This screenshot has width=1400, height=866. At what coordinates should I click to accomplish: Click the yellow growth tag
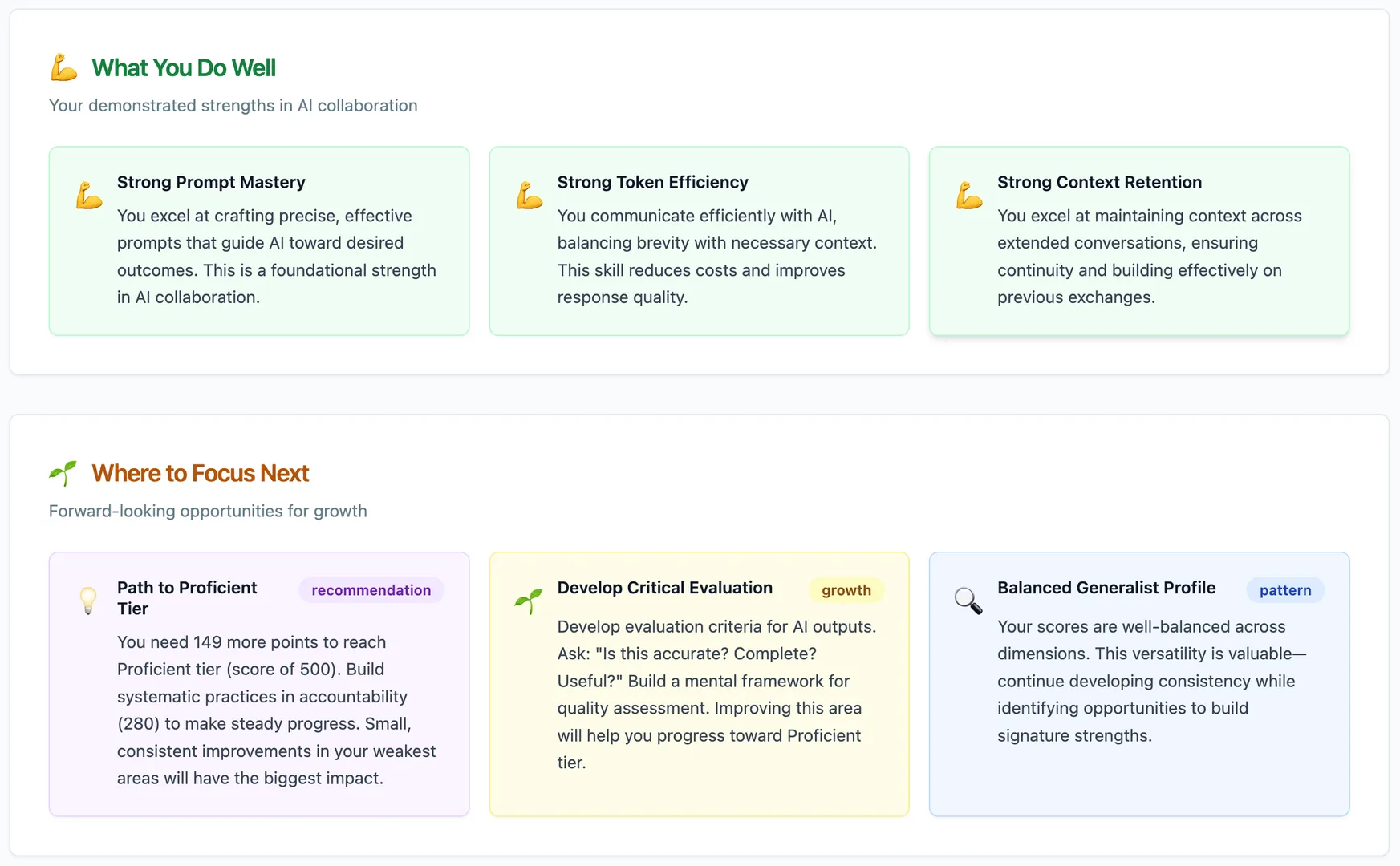(846, 590)
